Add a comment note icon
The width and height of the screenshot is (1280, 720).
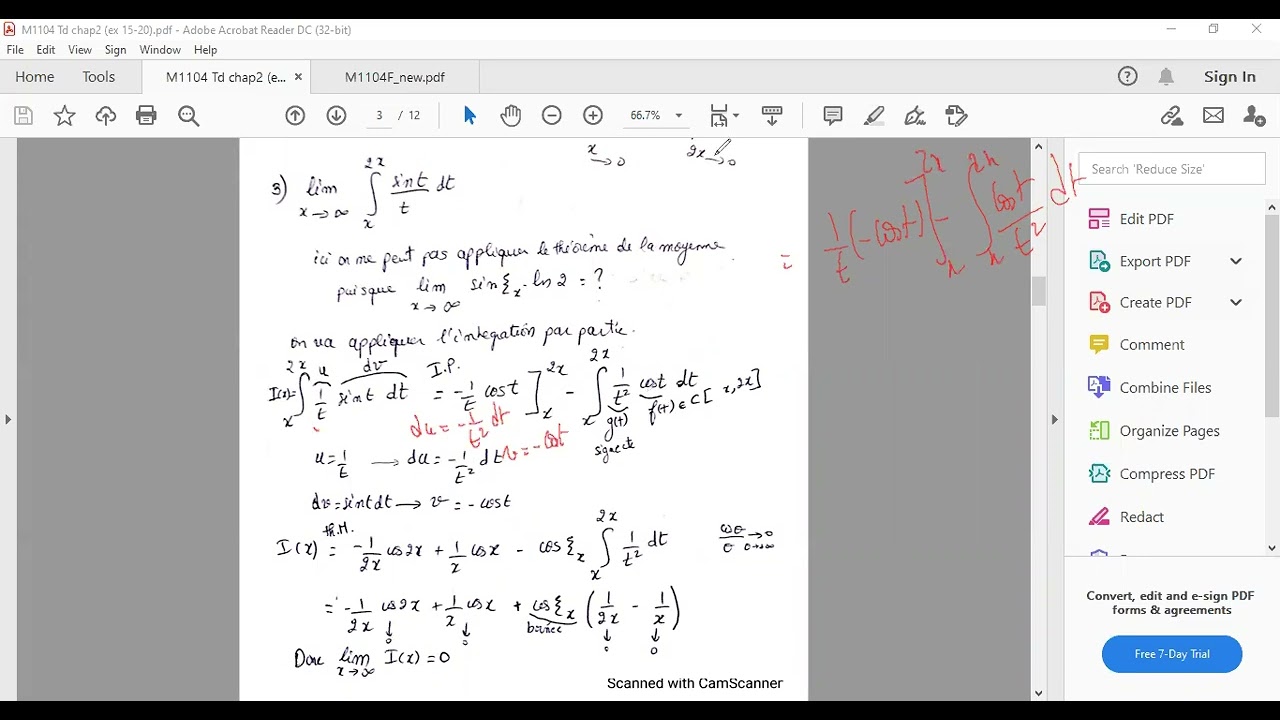click(x=833, y=116)
